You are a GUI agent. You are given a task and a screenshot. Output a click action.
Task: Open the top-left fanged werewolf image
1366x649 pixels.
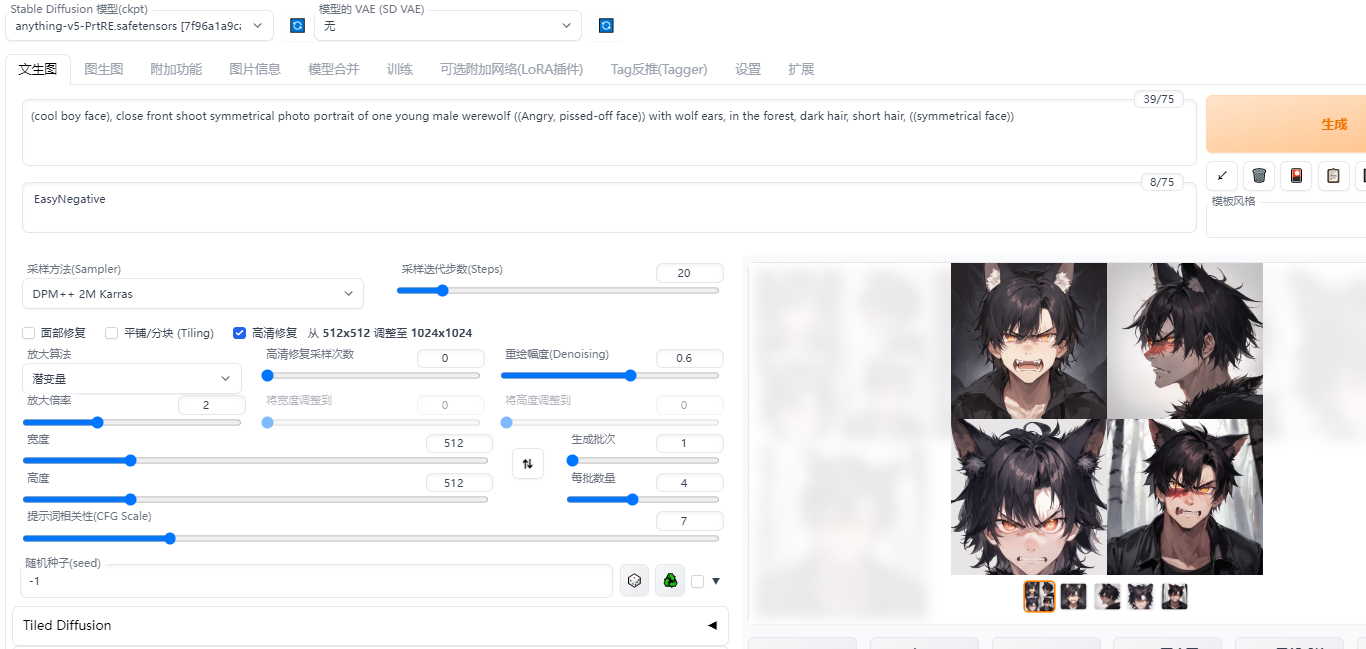point(1029,341)
